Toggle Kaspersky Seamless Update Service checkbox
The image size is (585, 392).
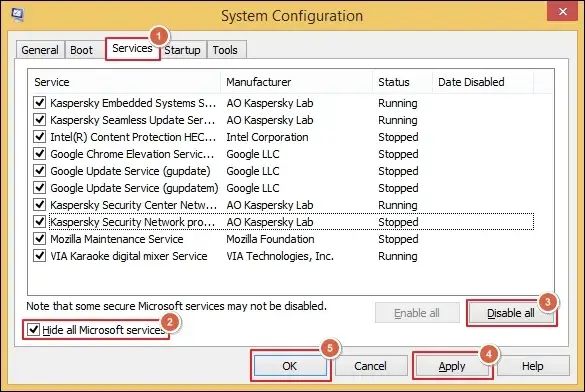click(40, 120)
